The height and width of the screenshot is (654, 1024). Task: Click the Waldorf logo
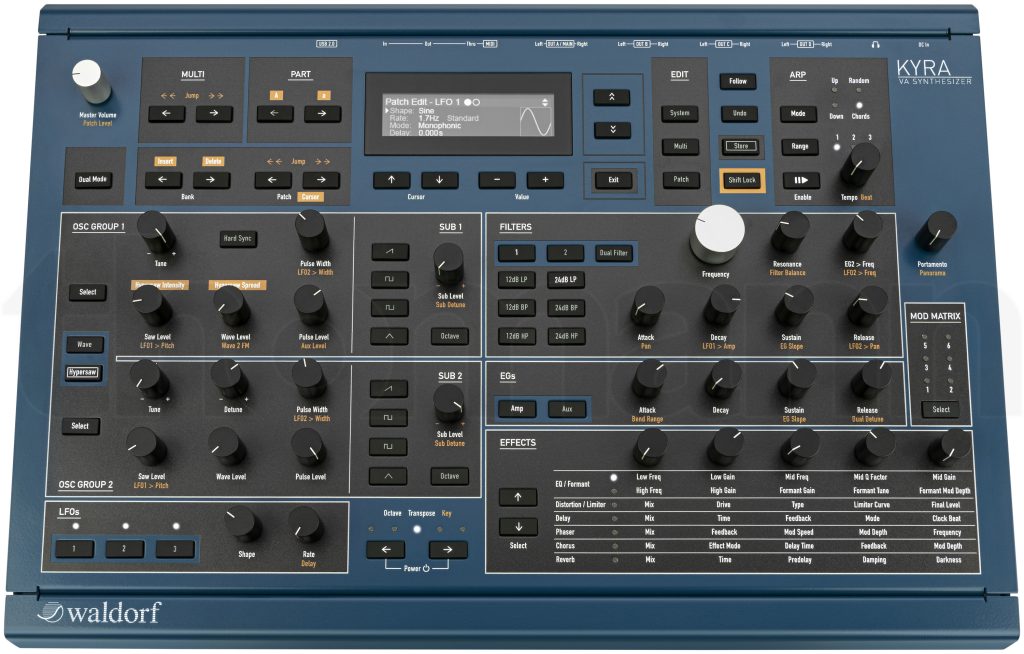point(99,612)
